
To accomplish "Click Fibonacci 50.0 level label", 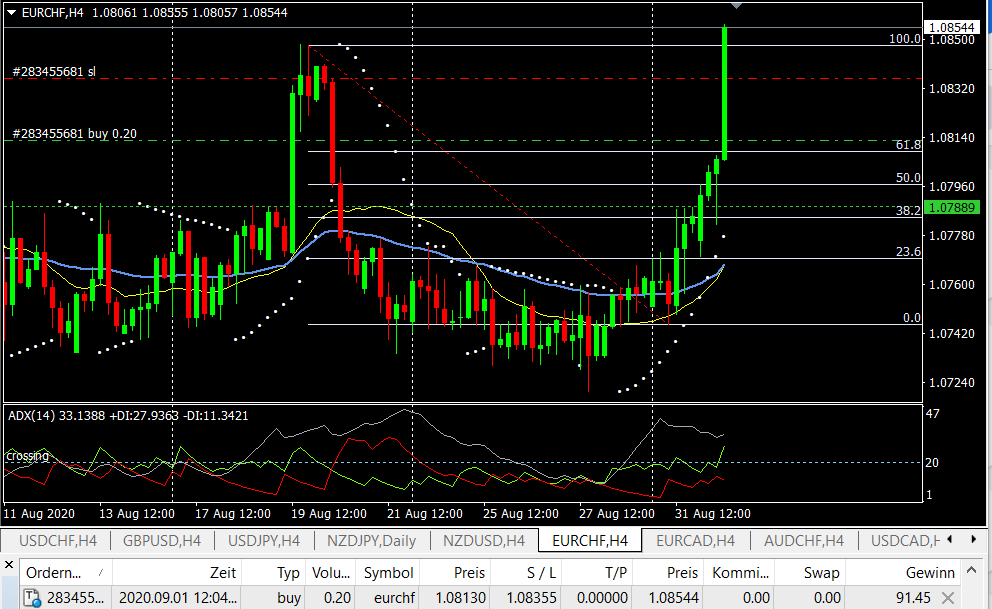I will point(908,178).
